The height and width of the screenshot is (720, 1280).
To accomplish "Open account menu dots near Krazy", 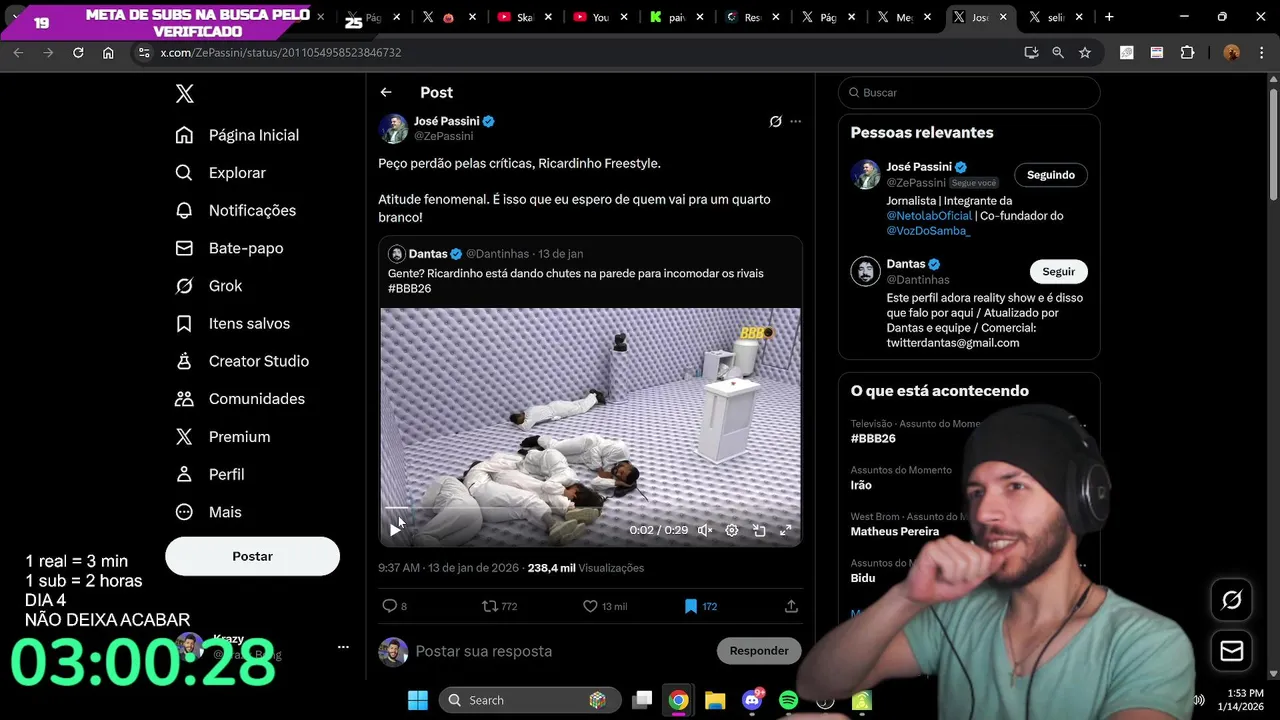I will [x=343, y=647].
